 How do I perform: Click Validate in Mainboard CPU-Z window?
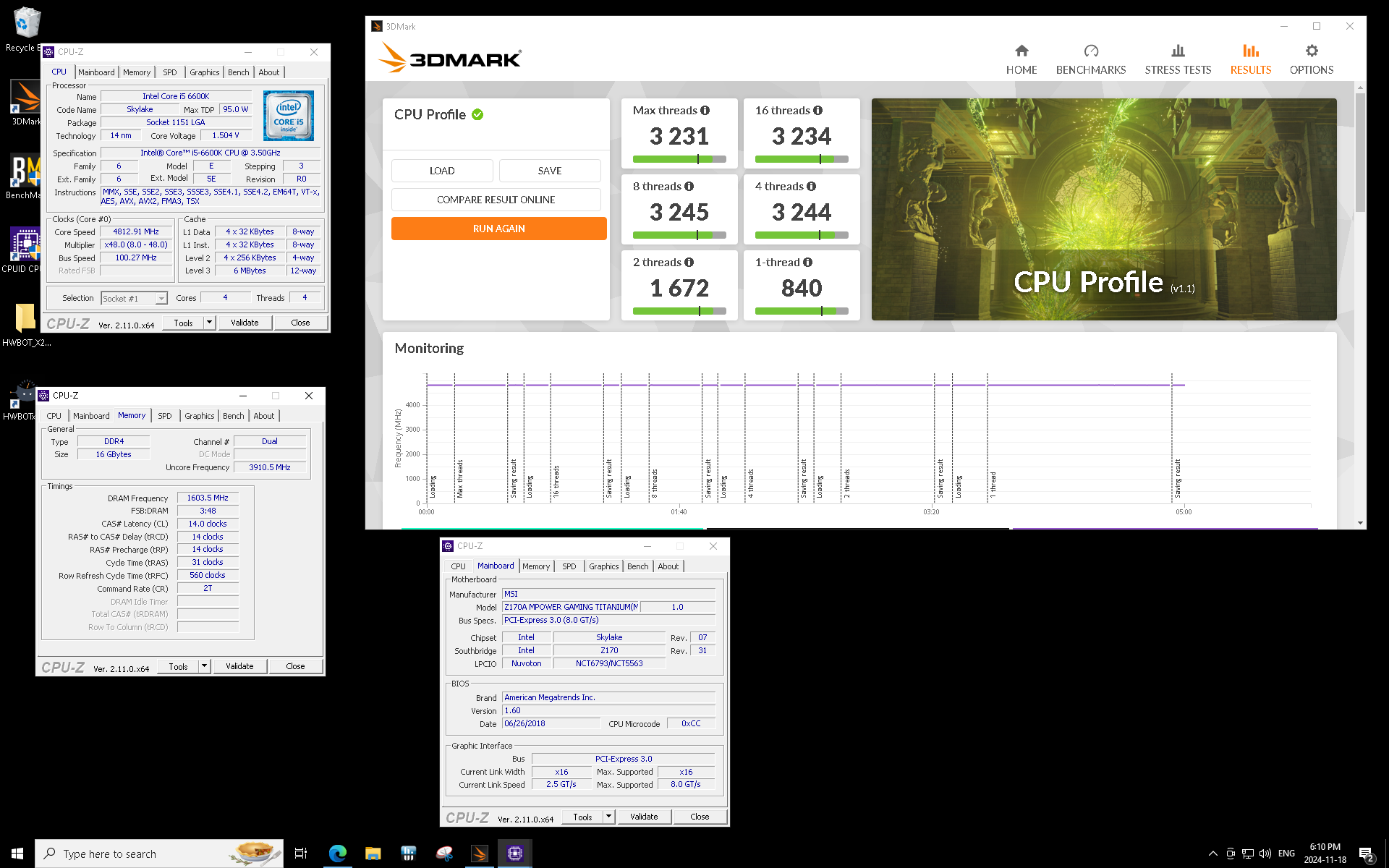644,817
